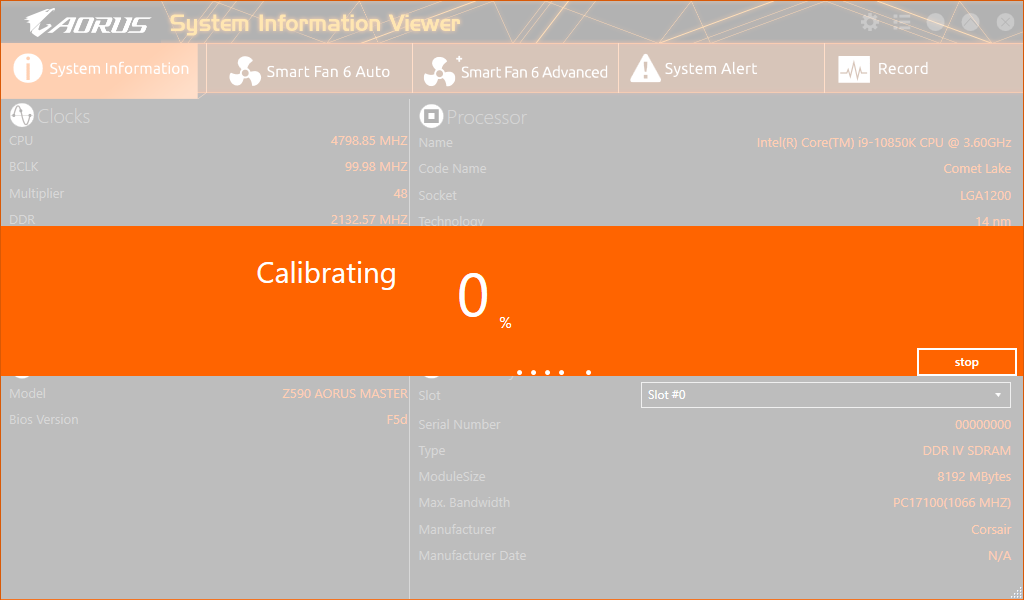Minimize the System Information Viewer window
The width and height of the screenshot is (1024, 600).
point(936,23)
